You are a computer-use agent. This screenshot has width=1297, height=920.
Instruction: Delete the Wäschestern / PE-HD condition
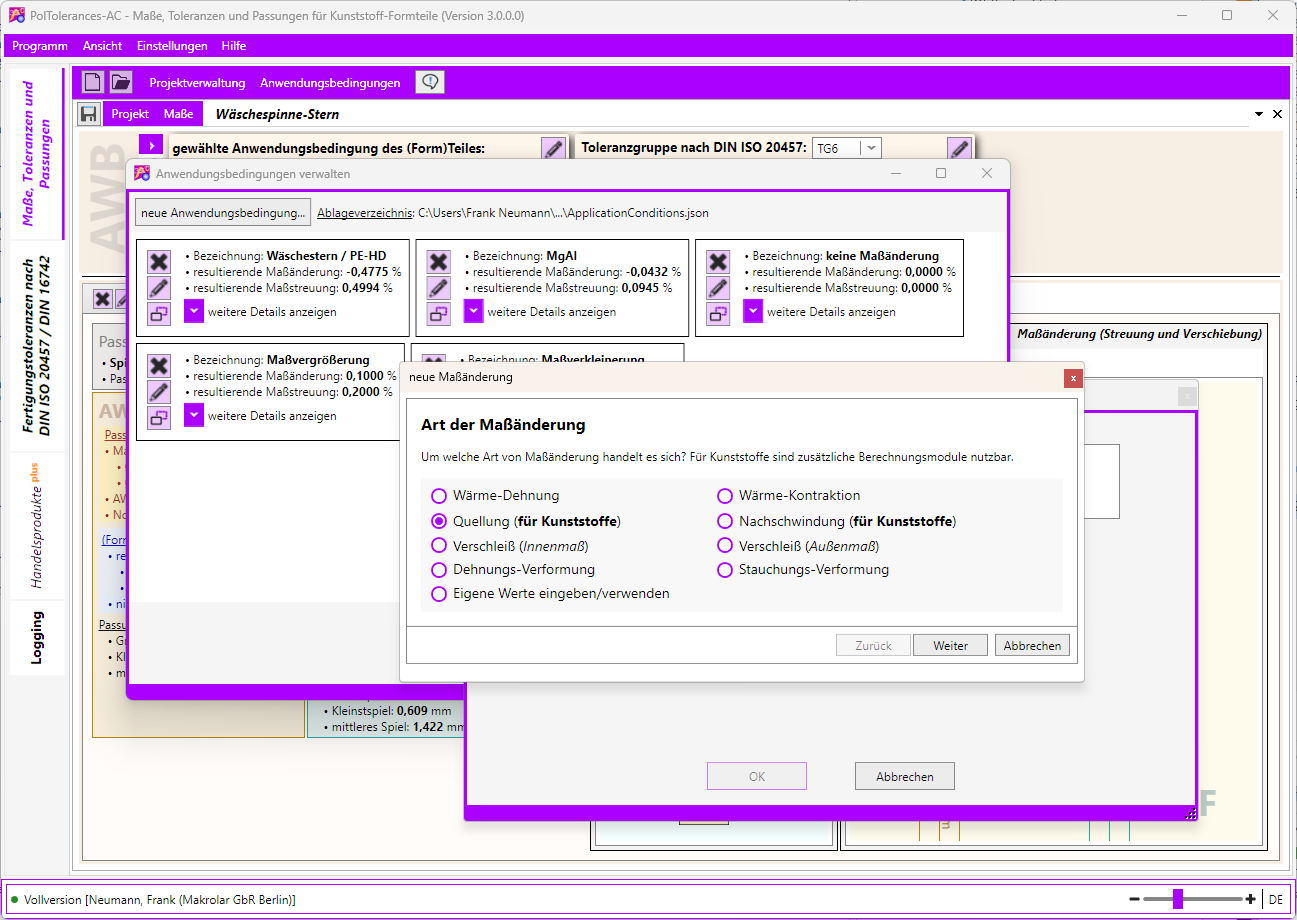[159, 262]
